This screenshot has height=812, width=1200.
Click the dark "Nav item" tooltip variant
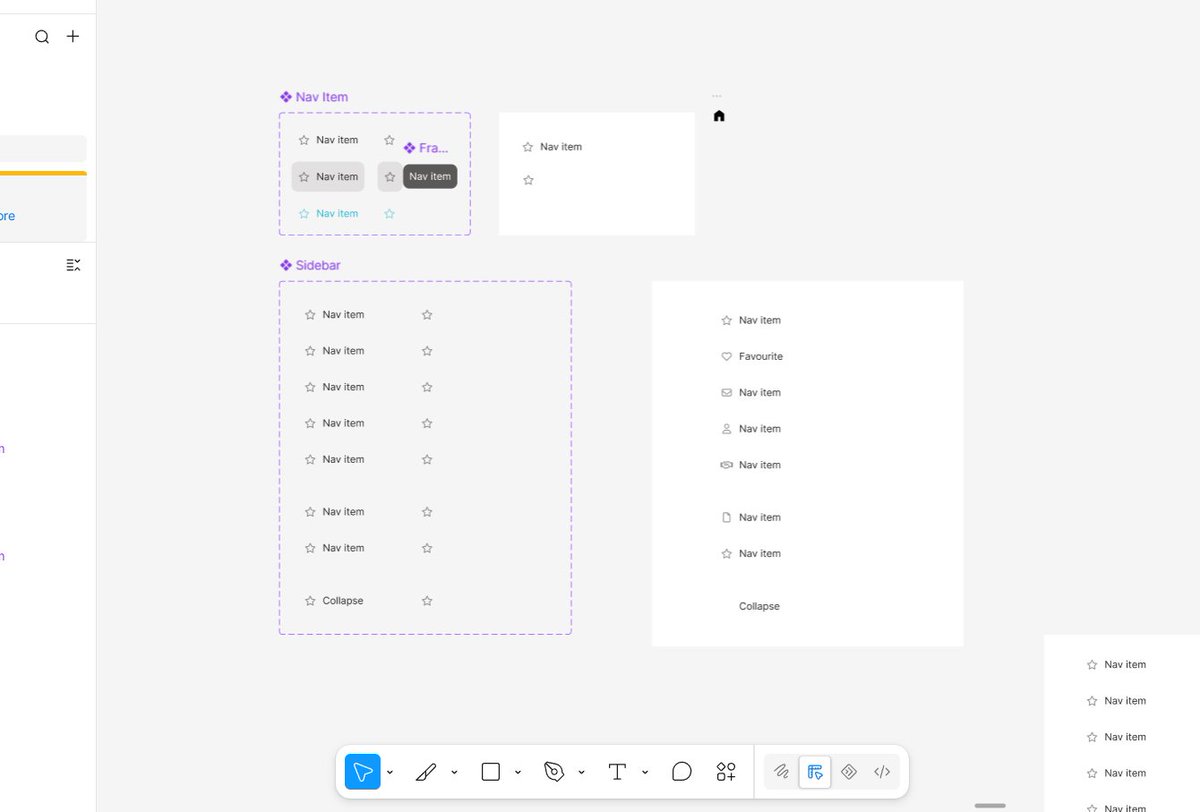(x=430, y=176)
